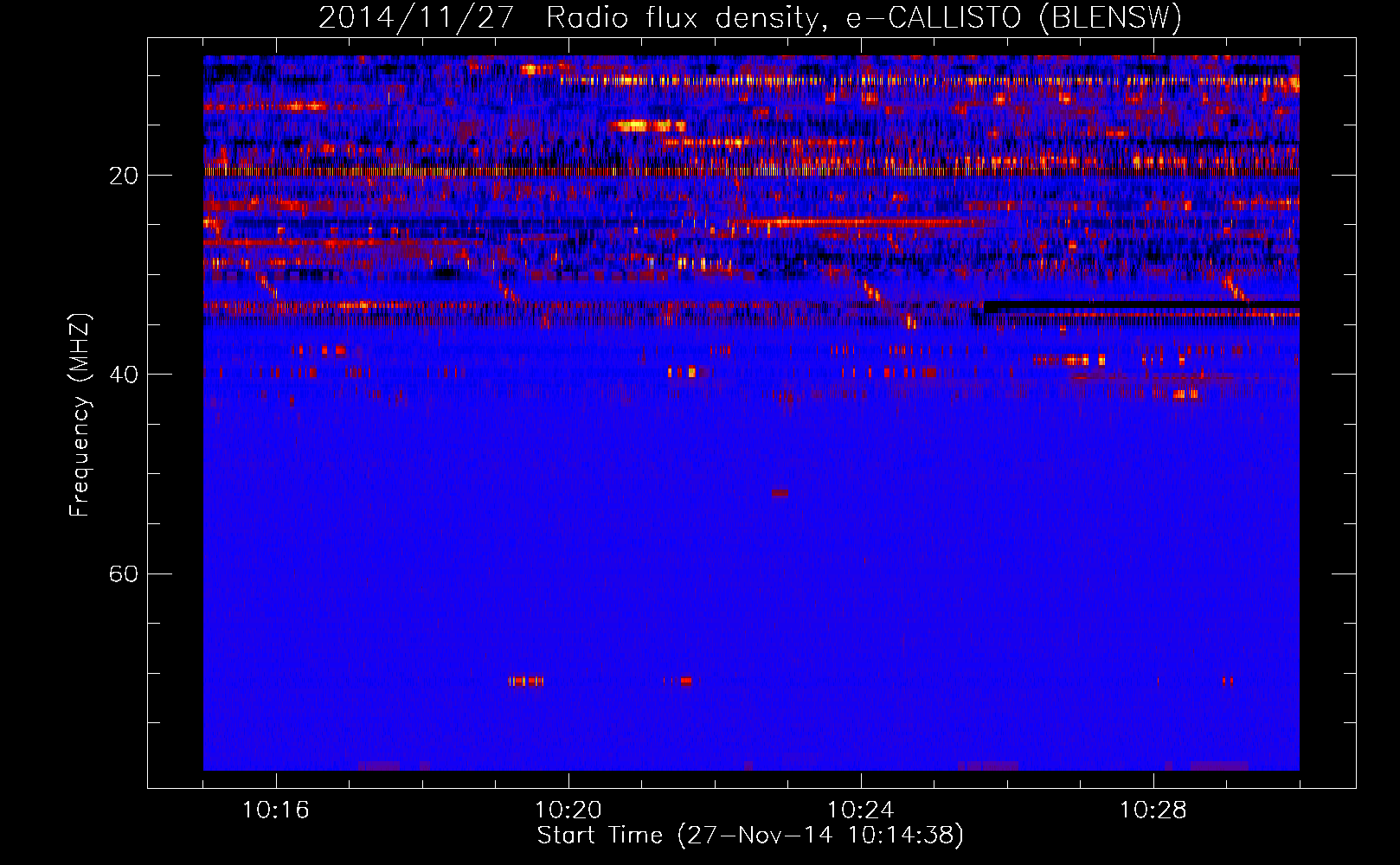Click the "Start Time (27-Nov-14 10:14:38)" label

750,836
